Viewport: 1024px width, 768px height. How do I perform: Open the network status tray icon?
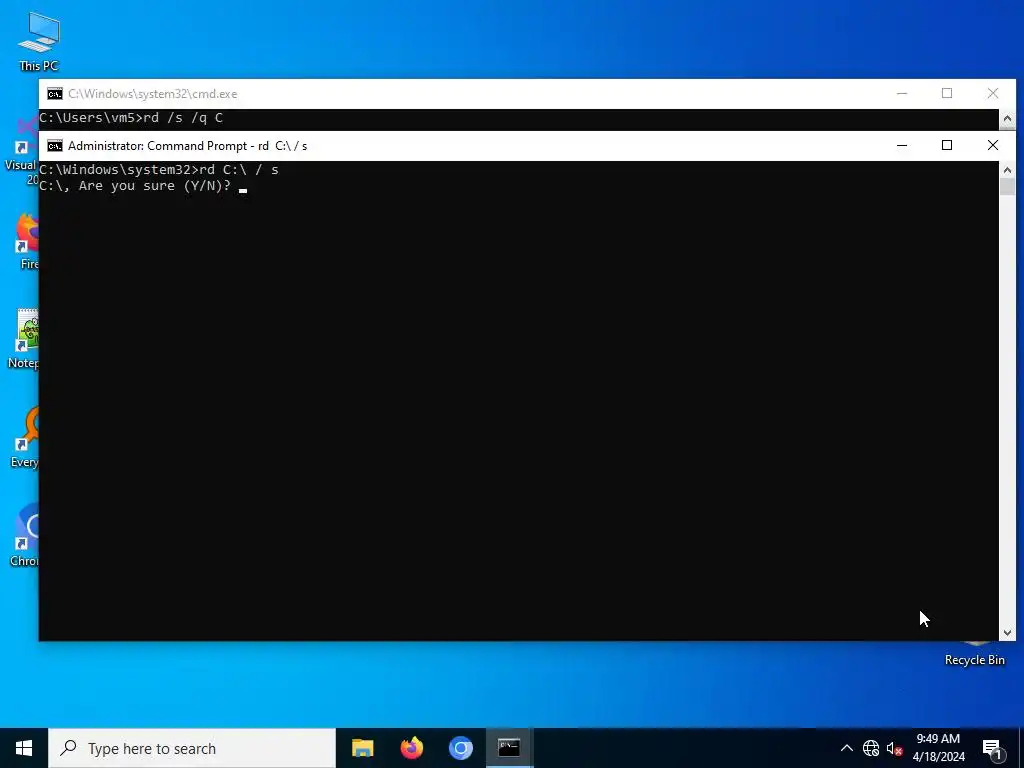871,748
